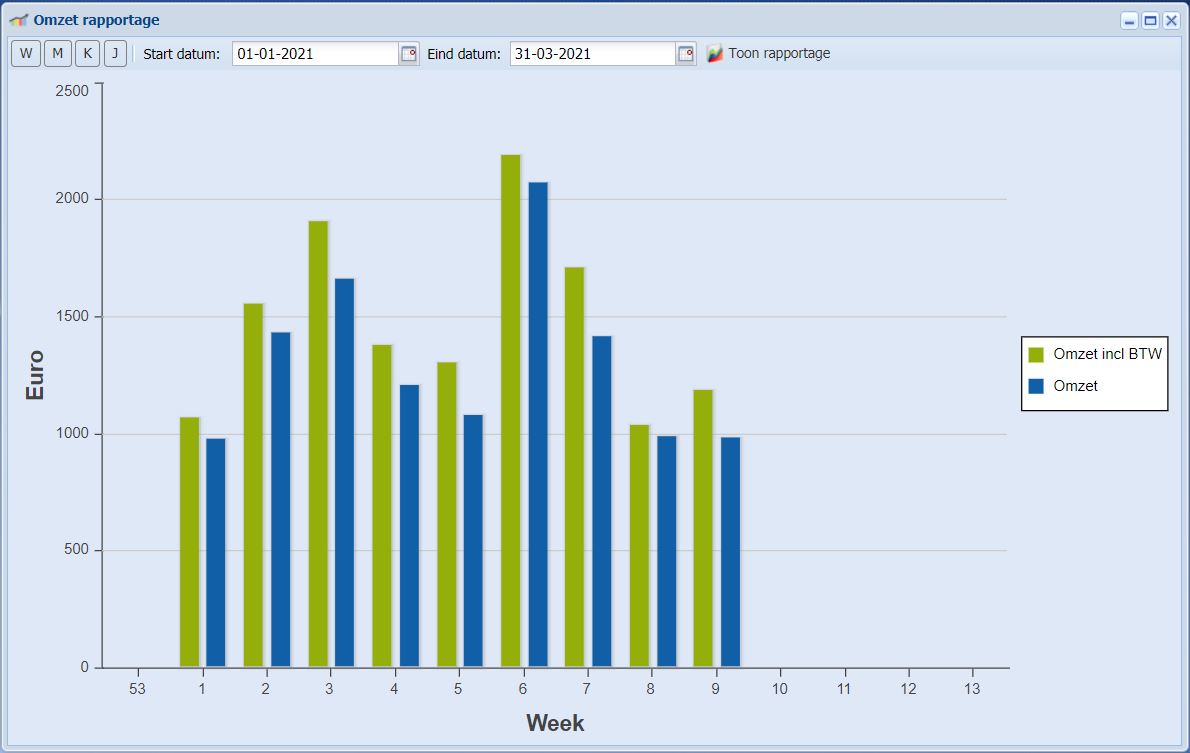This screenshot has height=753, width=1190.
Task: Close the Omzet rapportage window
Action: pos(1171,21)
